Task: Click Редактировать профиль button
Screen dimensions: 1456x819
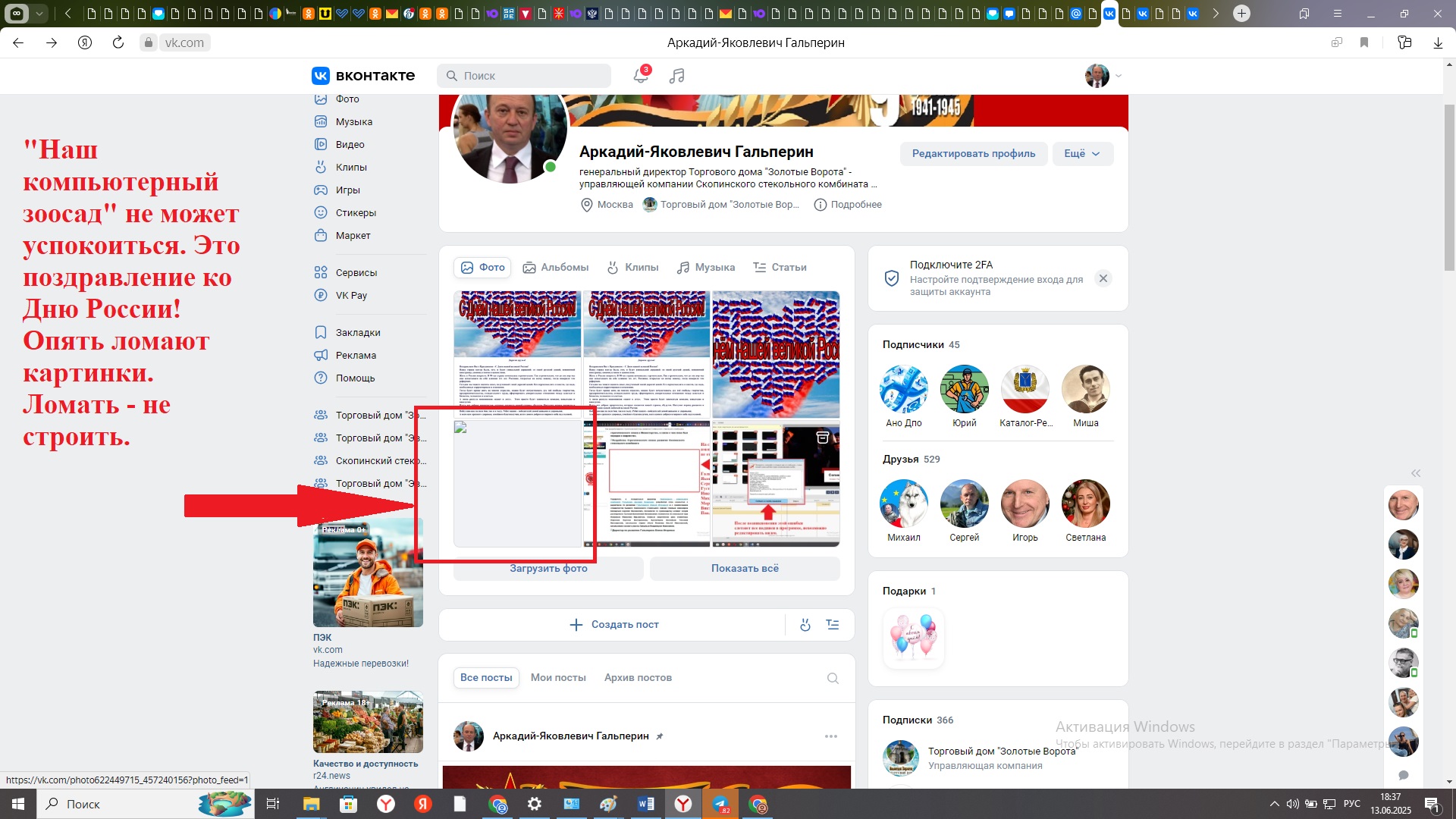Action: pos(974,153)
